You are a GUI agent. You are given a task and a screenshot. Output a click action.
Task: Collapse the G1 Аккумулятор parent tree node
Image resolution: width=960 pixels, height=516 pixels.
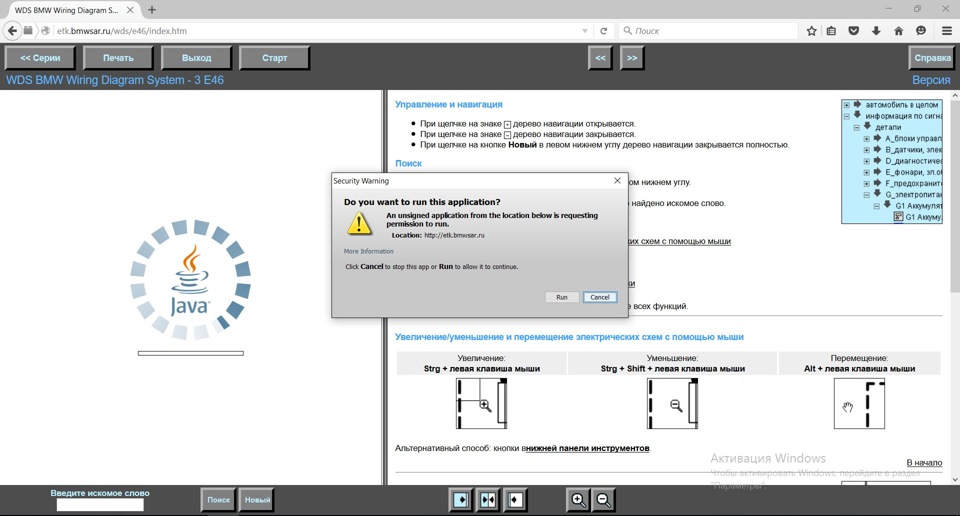[876, 206]
